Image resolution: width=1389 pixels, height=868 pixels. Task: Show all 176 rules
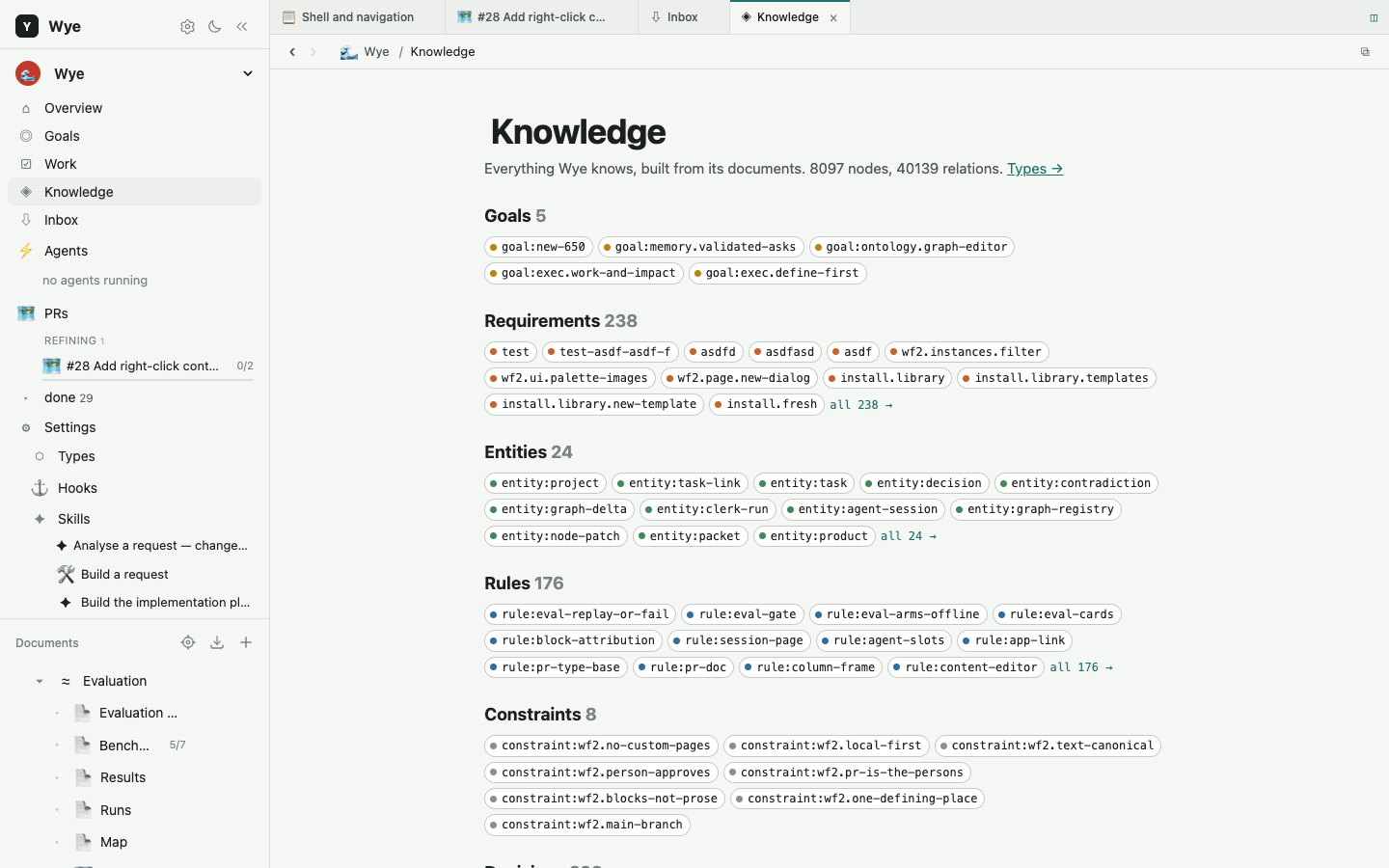click(x=1081, y=667)
